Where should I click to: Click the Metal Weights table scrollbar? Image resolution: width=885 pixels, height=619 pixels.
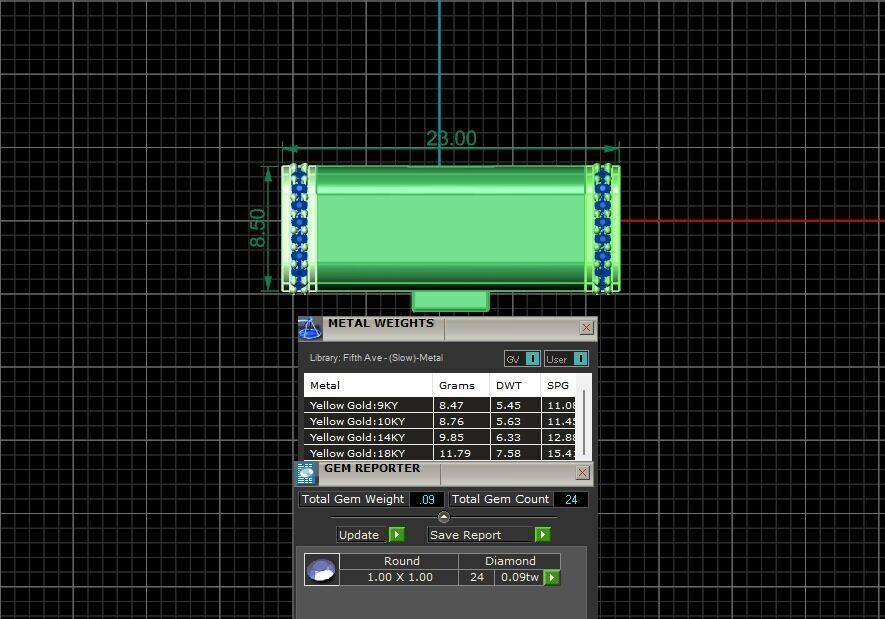pyautogui.click(x=584, y=420)
